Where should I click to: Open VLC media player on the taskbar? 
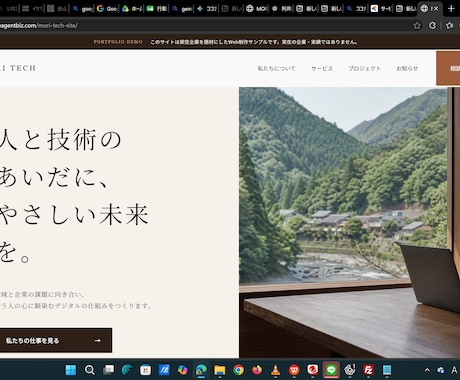tap(275, 370)
